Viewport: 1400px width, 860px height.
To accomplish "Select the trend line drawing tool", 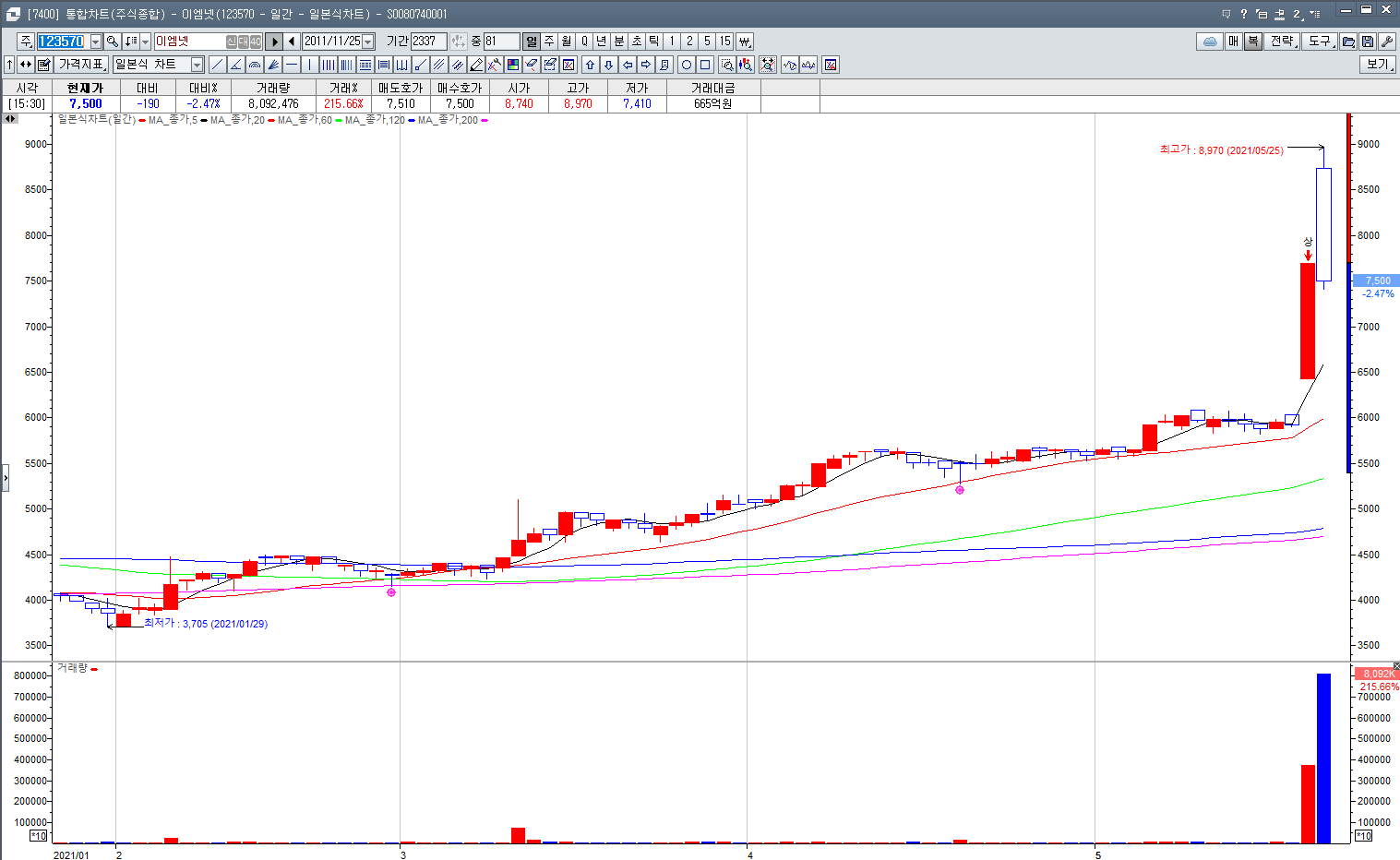I will [217, 65].
